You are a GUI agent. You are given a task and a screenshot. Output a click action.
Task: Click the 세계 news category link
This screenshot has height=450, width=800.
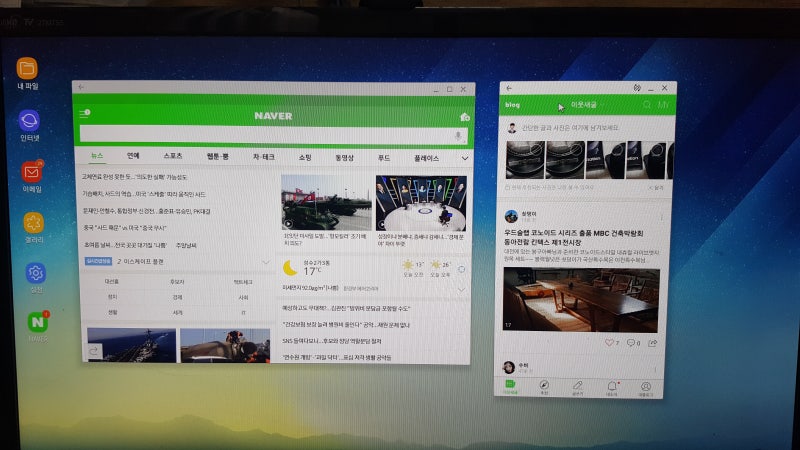(x=177, y=312)
